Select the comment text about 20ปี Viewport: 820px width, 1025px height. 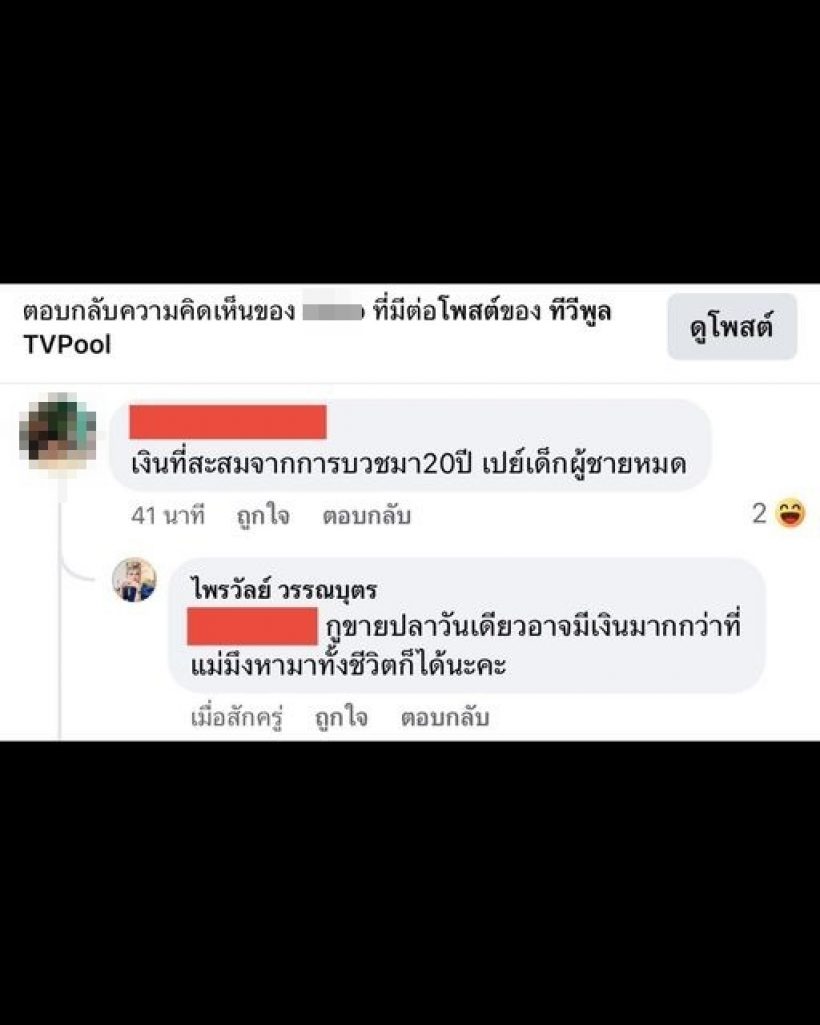(408, 465)
